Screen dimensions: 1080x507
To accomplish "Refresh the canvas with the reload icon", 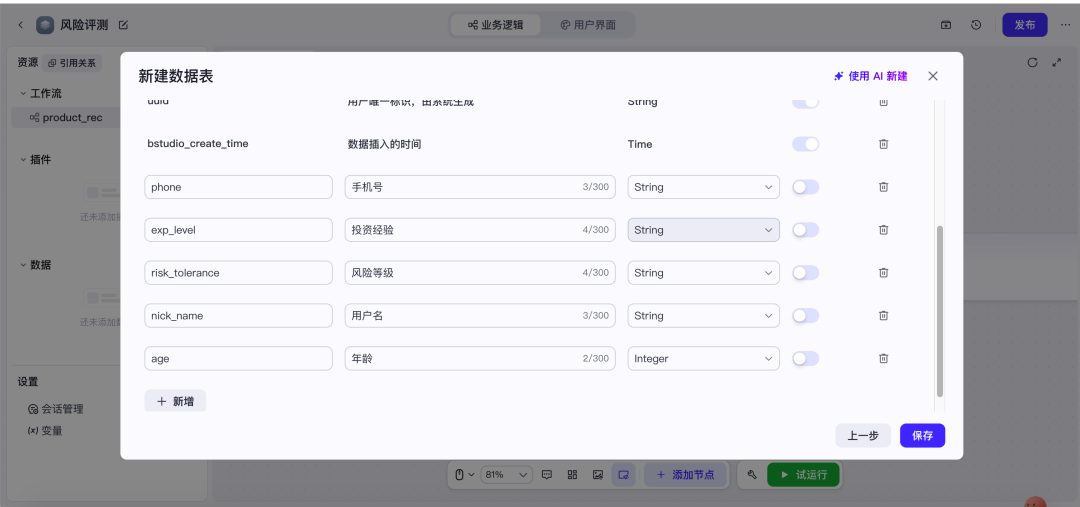I will click(1032, 62).
